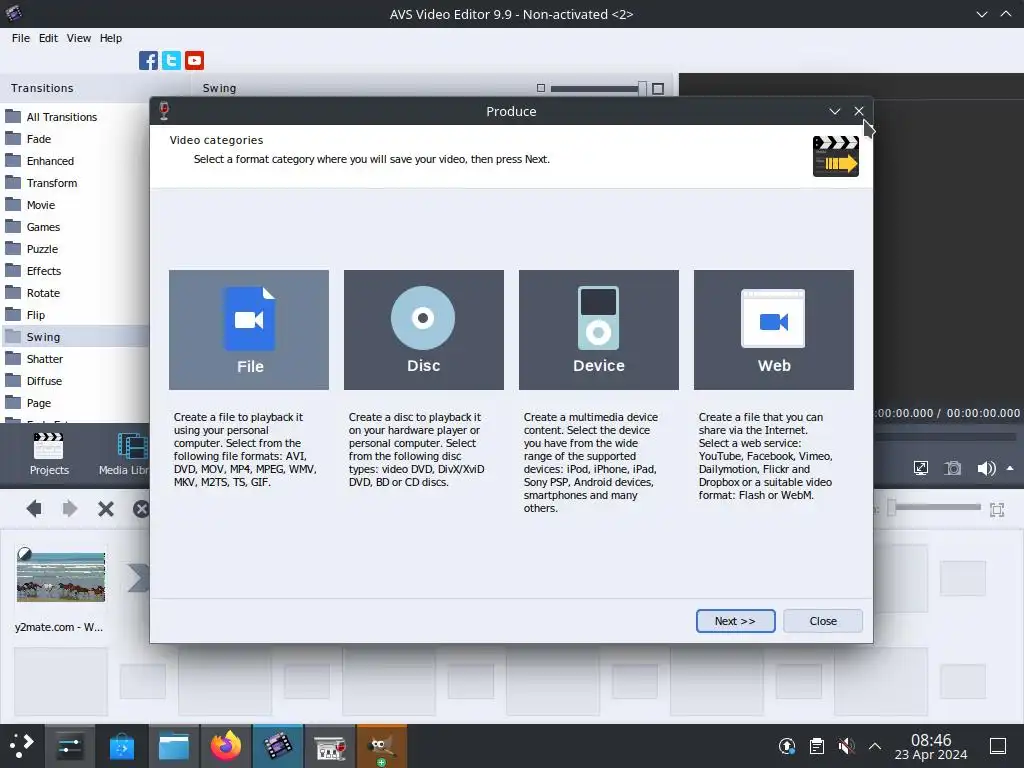
Task: Select the Device video category tile
Action: [x=599, y=330]
